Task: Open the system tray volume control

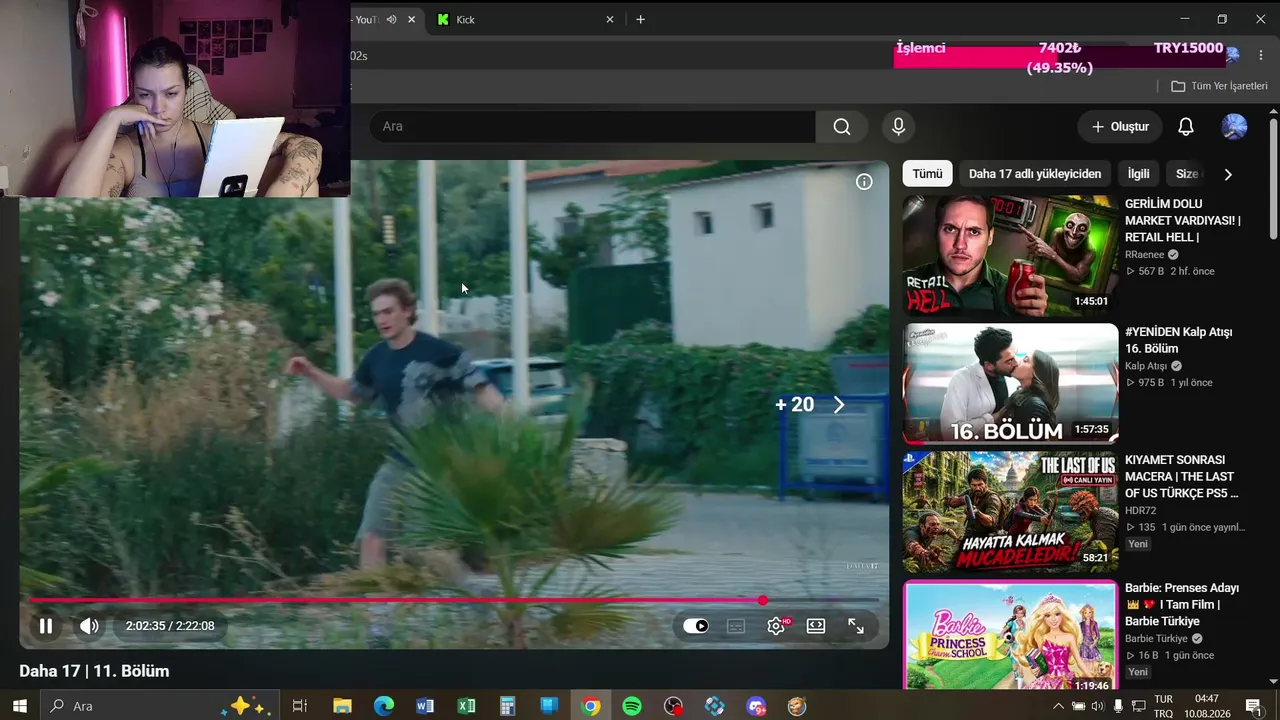Action: click(1097, 706)
